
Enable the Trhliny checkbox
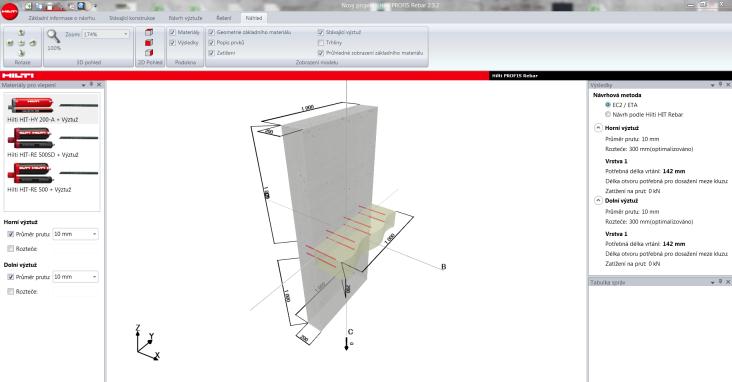[x=321, y=42]
